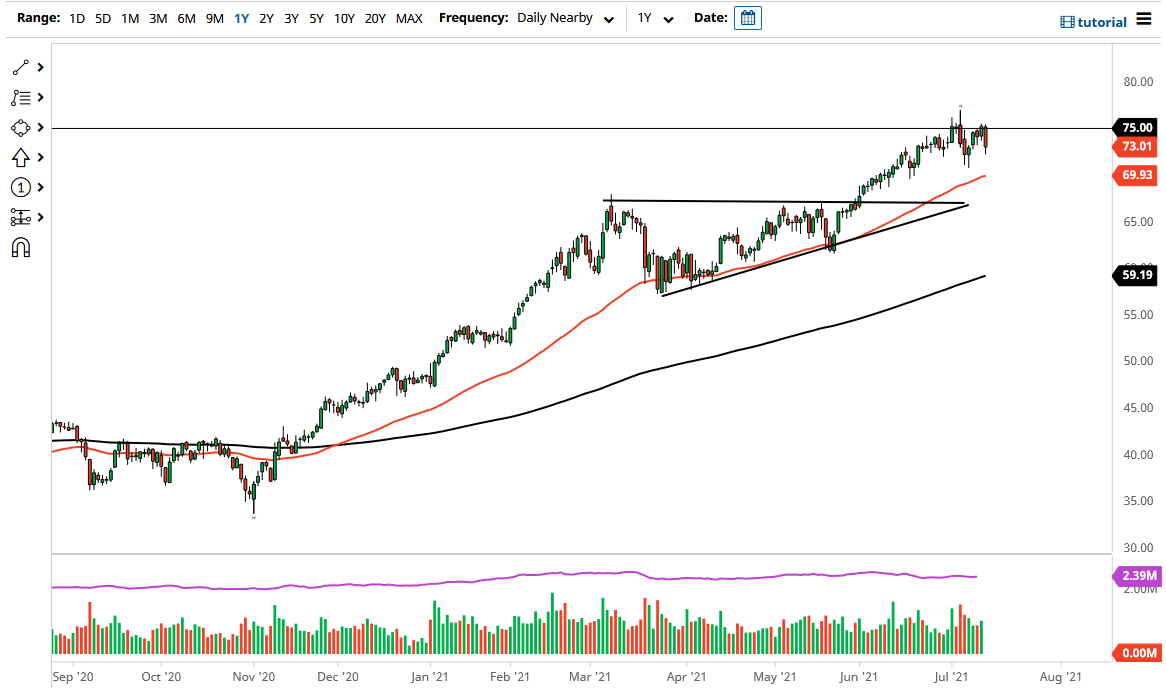Click the red 73.01 price label
The height and width of the screenshot is (697, 1166).
1135,147
